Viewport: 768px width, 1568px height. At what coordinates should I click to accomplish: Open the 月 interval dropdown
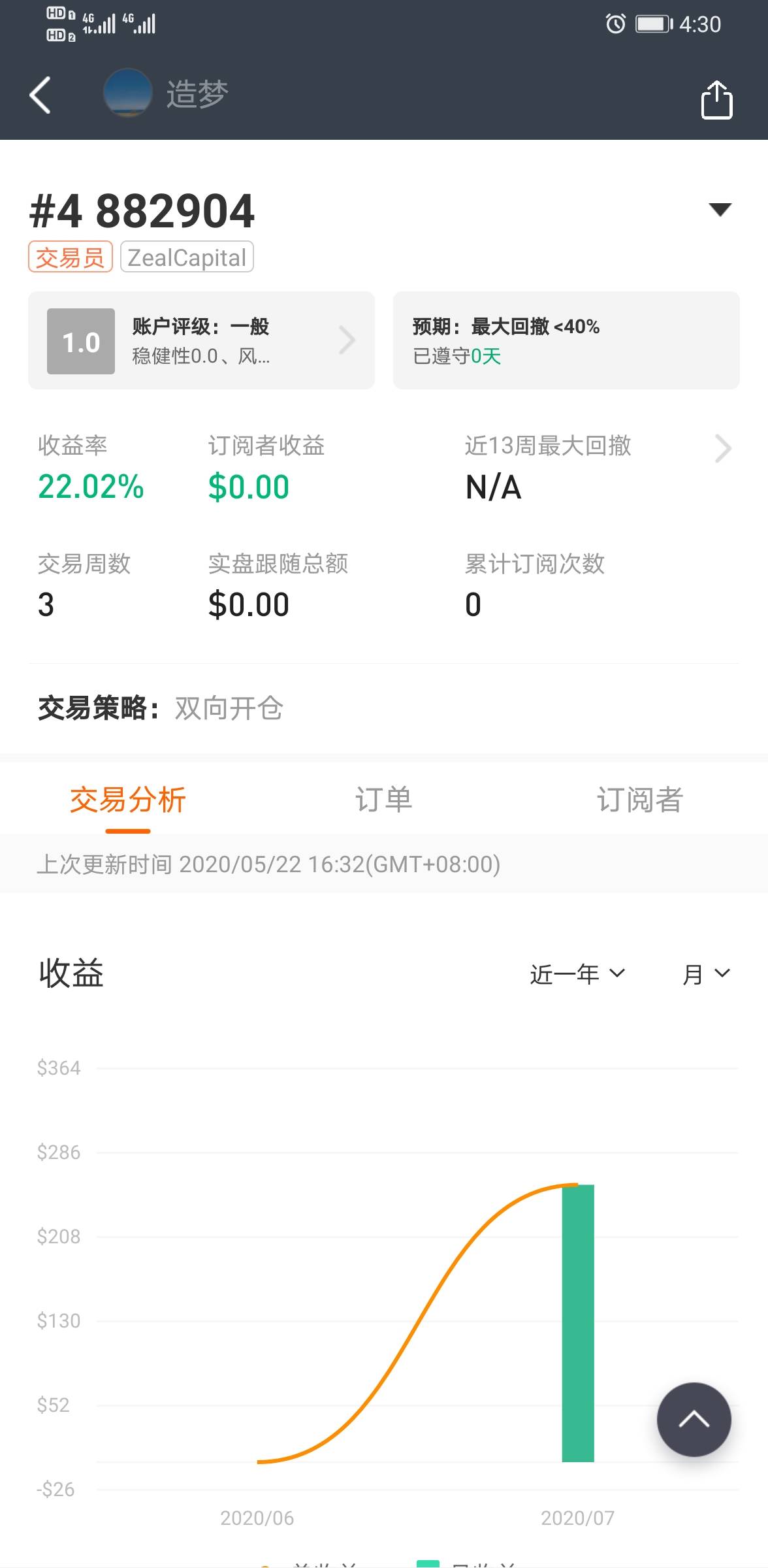pos(705,974)
